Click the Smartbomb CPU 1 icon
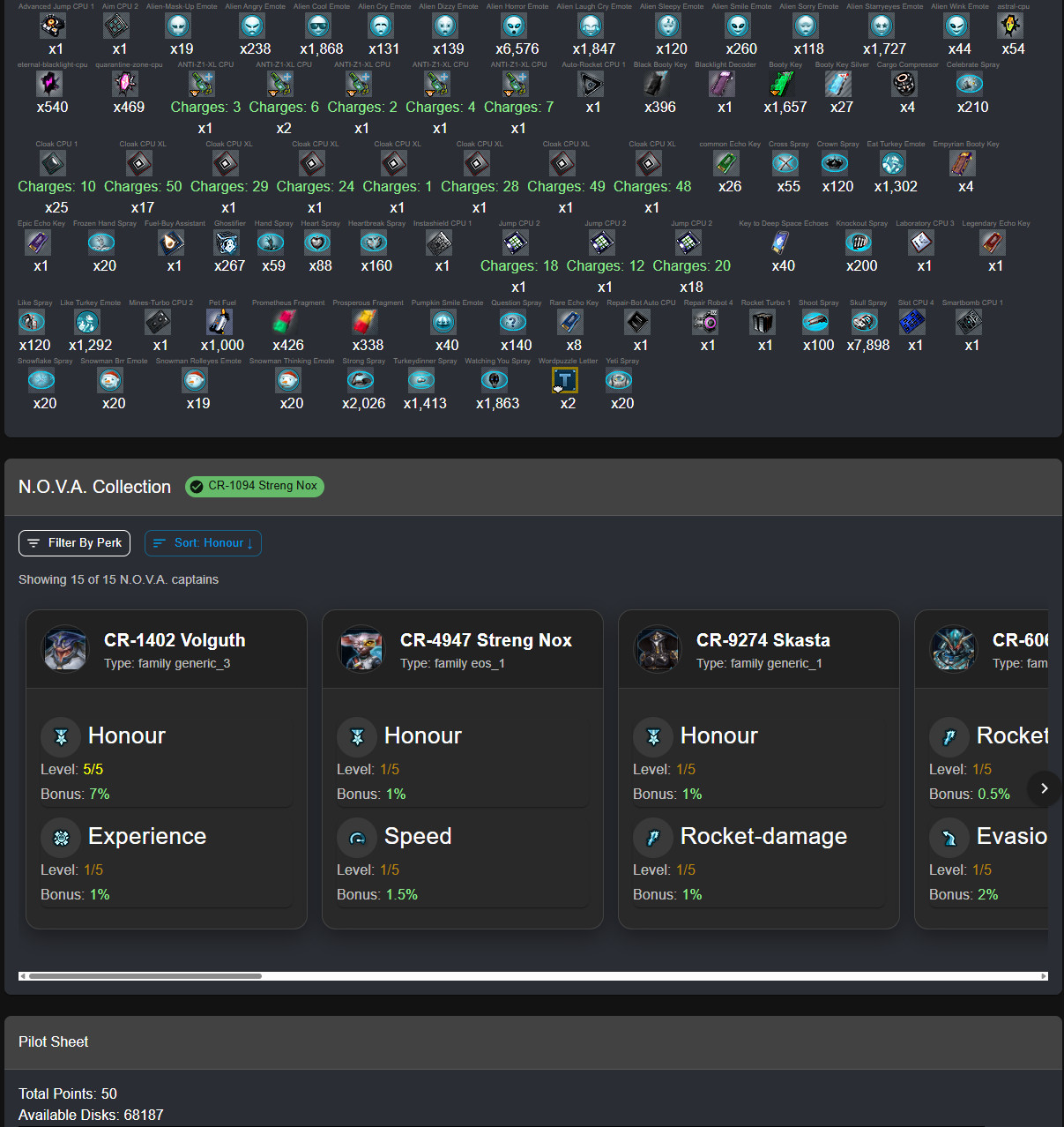 click(x=970, y=323)
